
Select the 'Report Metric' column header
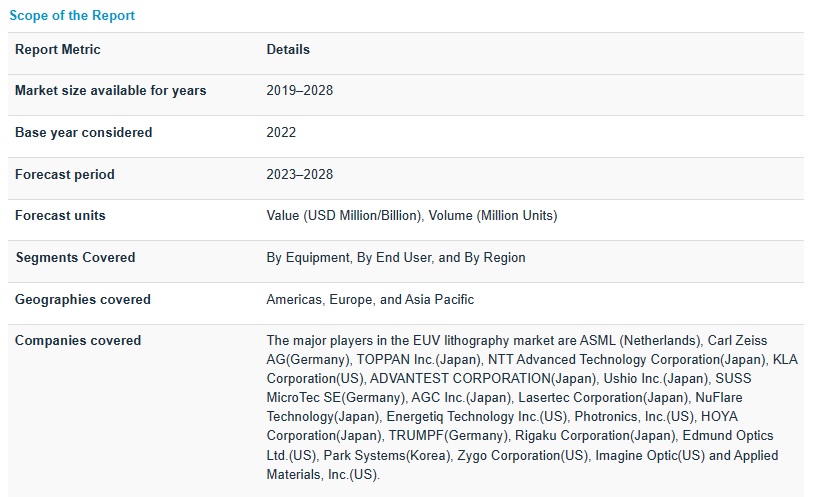tap(58, 50)
